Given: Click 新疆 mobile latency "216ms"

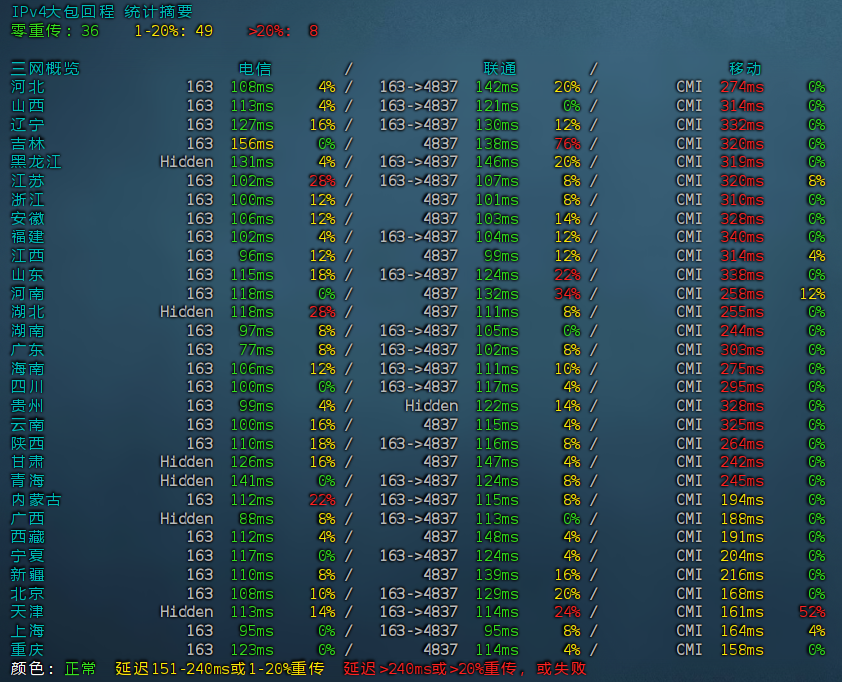Looking at the screenshot, I should (742, 575).
